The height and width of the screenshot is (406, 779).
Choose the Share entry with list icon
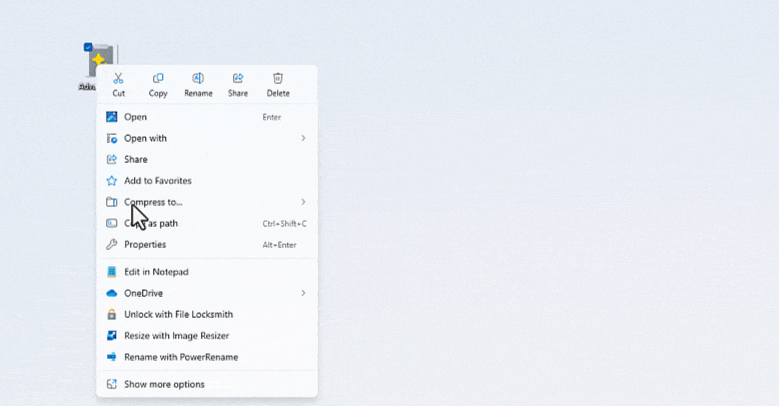pos(207,160)
